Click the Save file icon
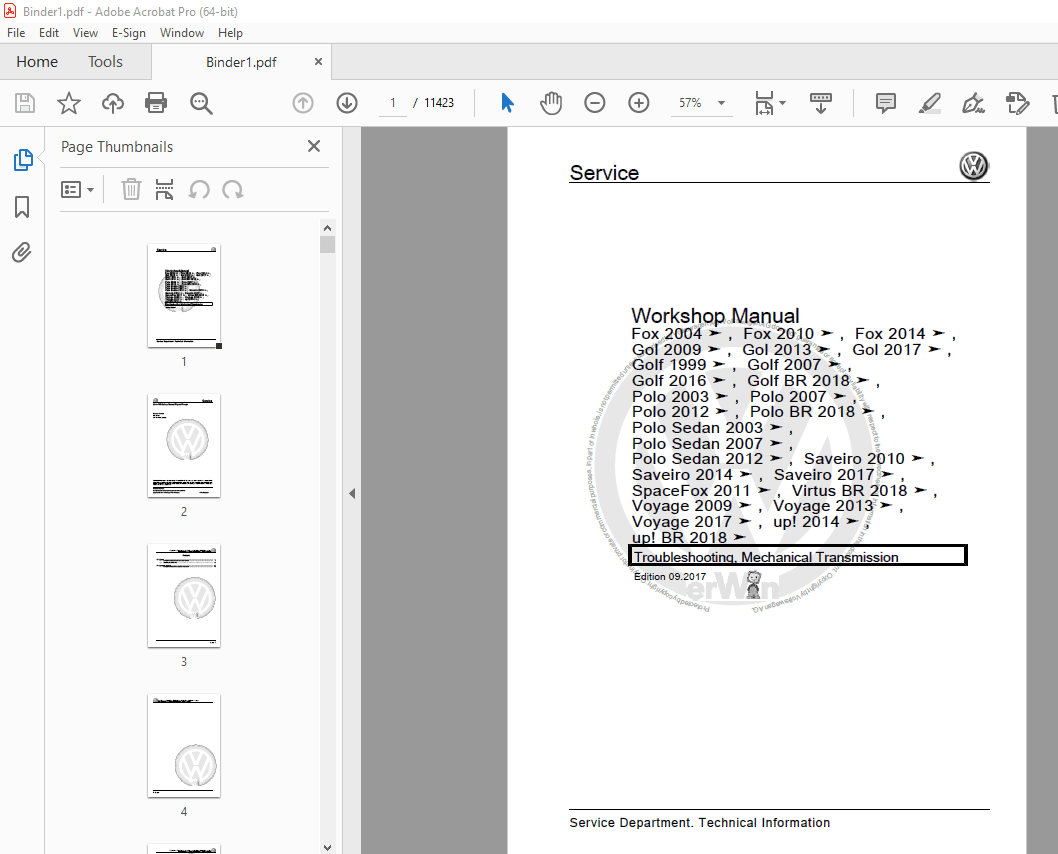 point(25,103)
